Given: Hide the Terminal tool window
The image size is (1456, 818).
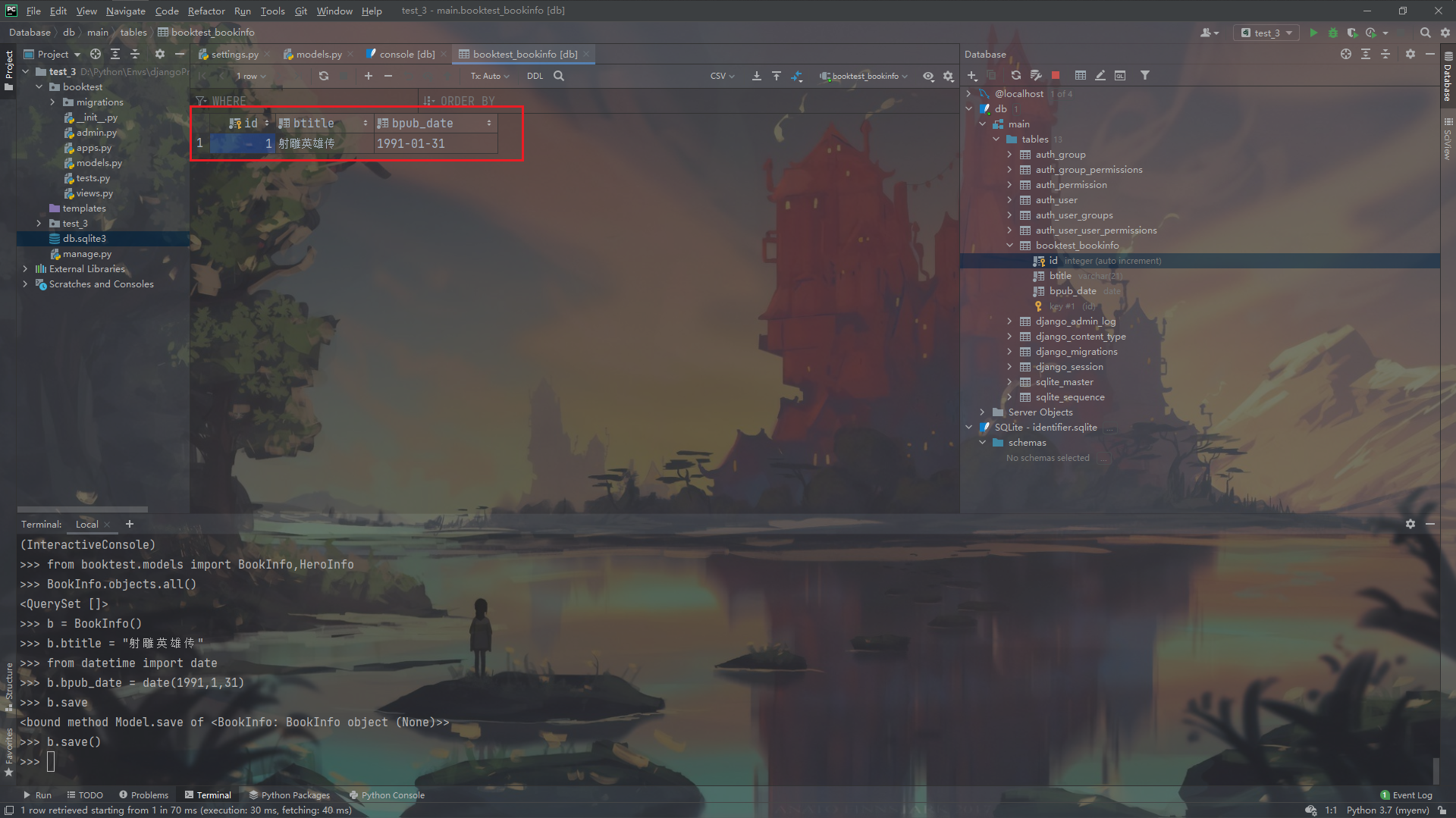Looking at the screenshot, I should coord(1430,524).
